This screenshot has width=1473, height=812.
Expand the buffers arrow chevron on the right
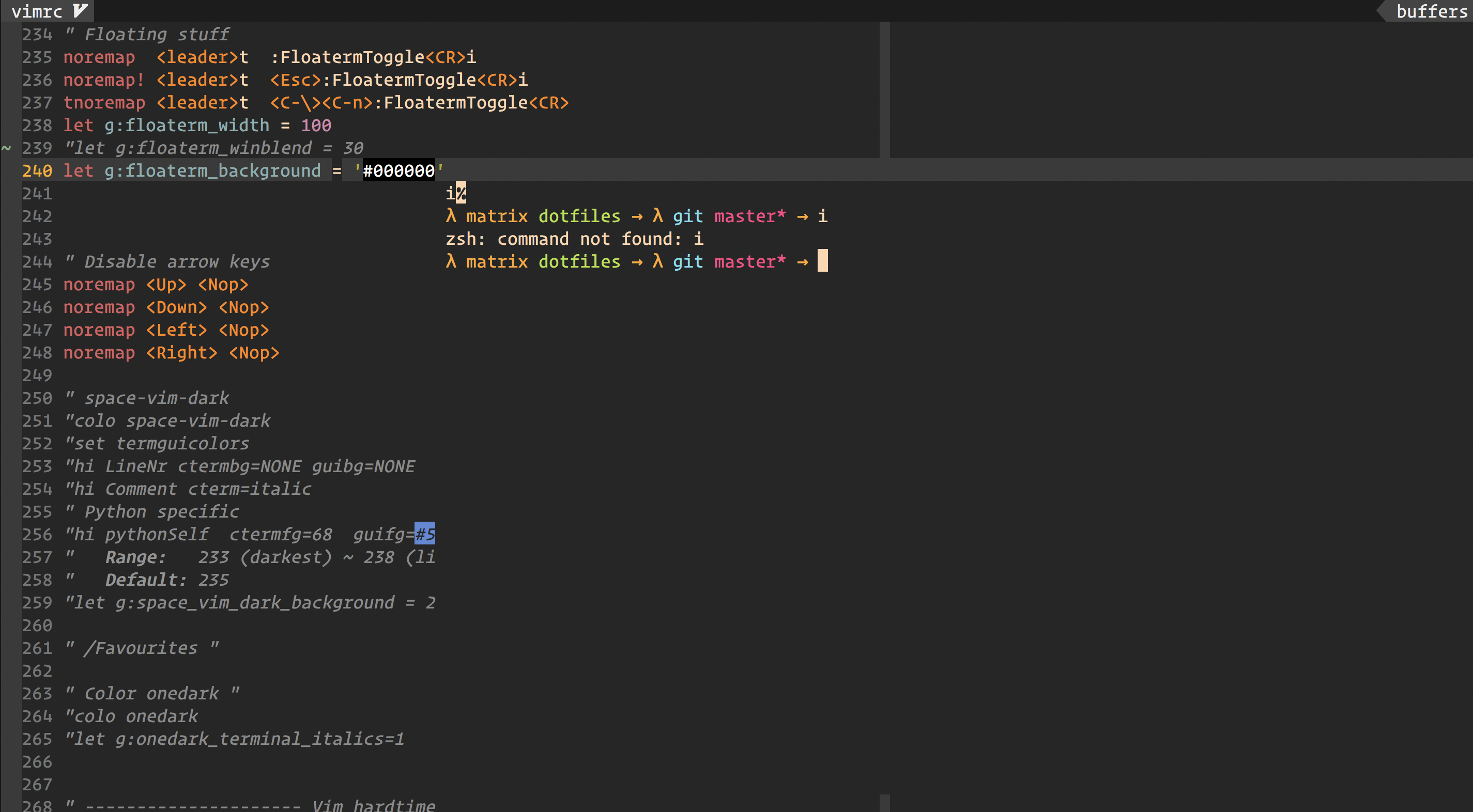point(1378,11)
